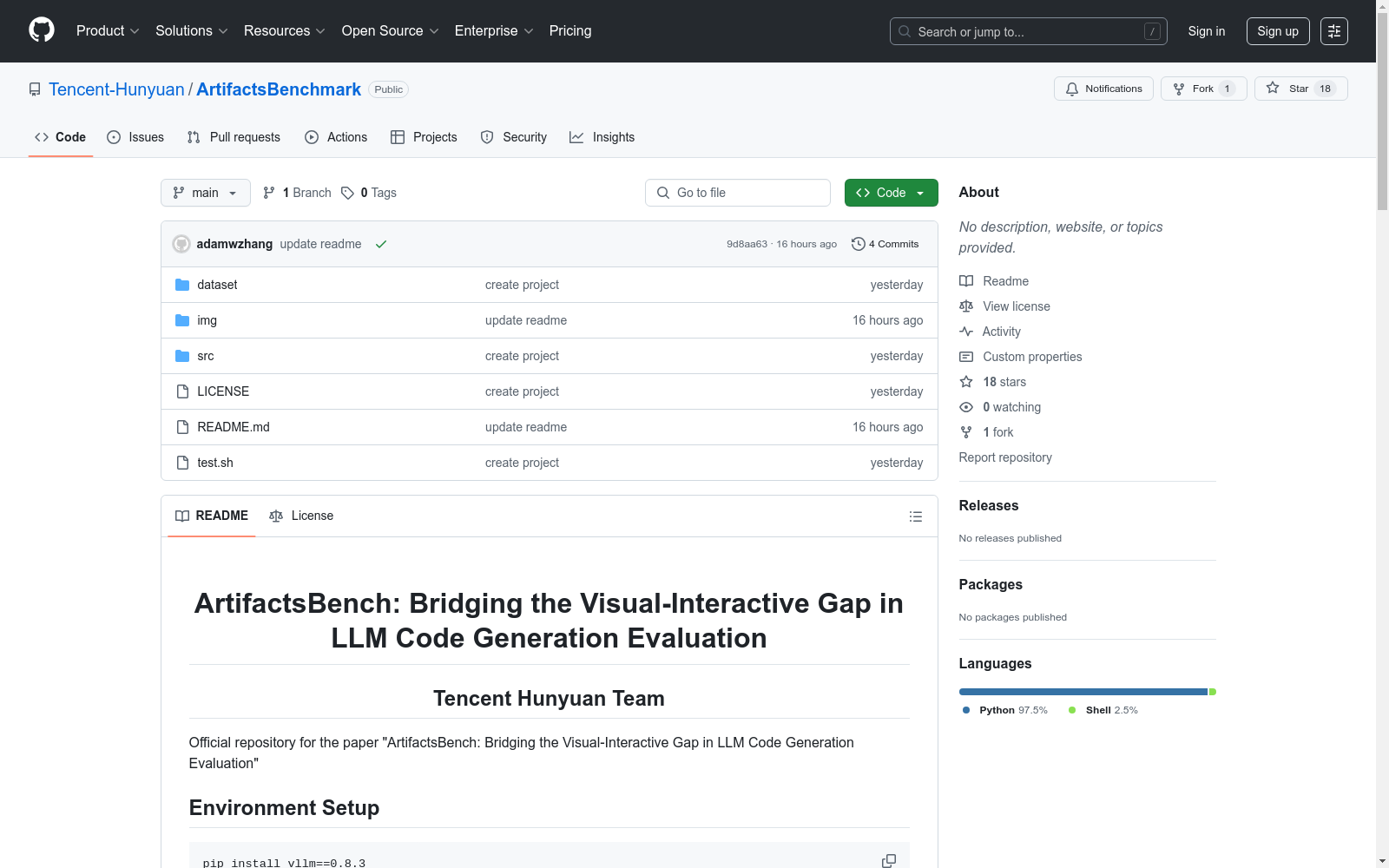Click the star icon beside 18 stars

pyautogui.click(x=966, y=382)
